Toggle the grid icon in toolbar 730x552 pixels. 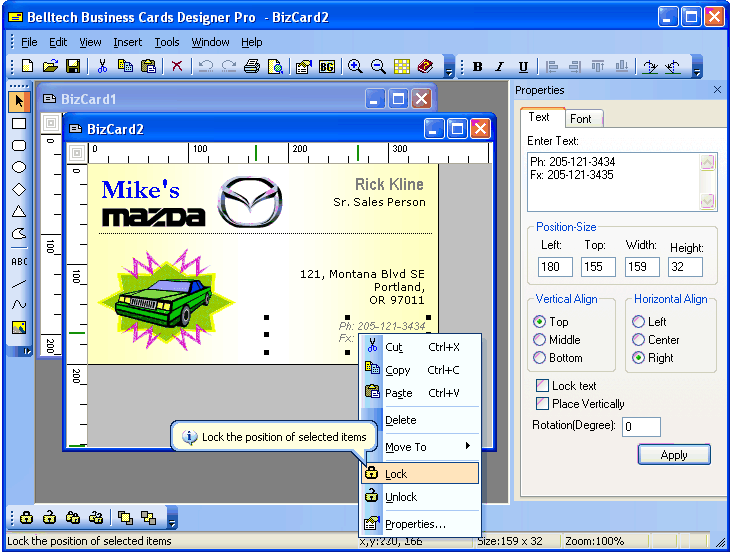[x=401, y=66]
